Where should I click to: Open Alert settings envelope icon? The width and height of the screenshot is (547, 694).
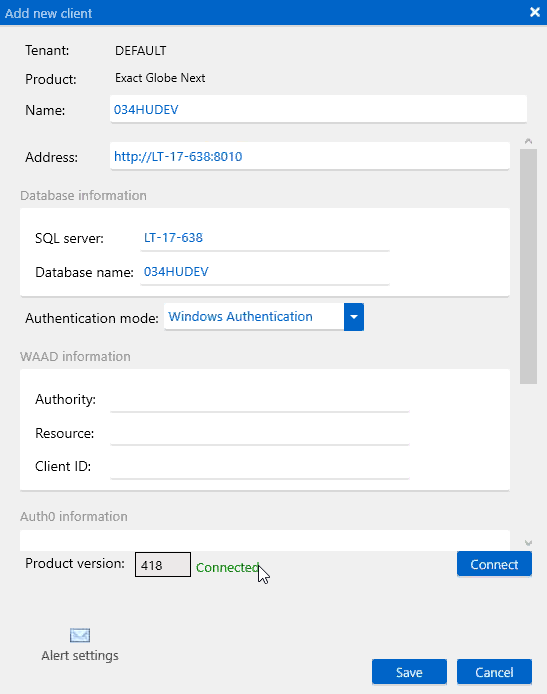(80, 635)
